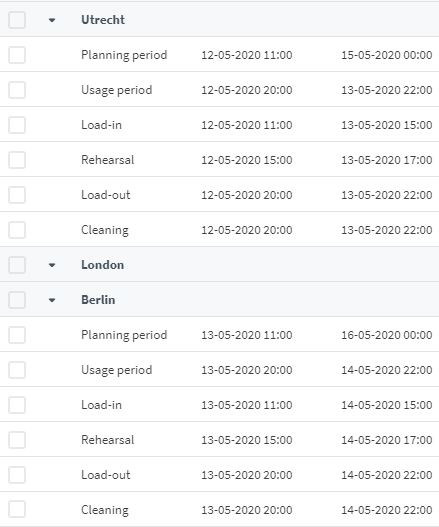Collapse the Berlin group arrow

pos(52,300)
